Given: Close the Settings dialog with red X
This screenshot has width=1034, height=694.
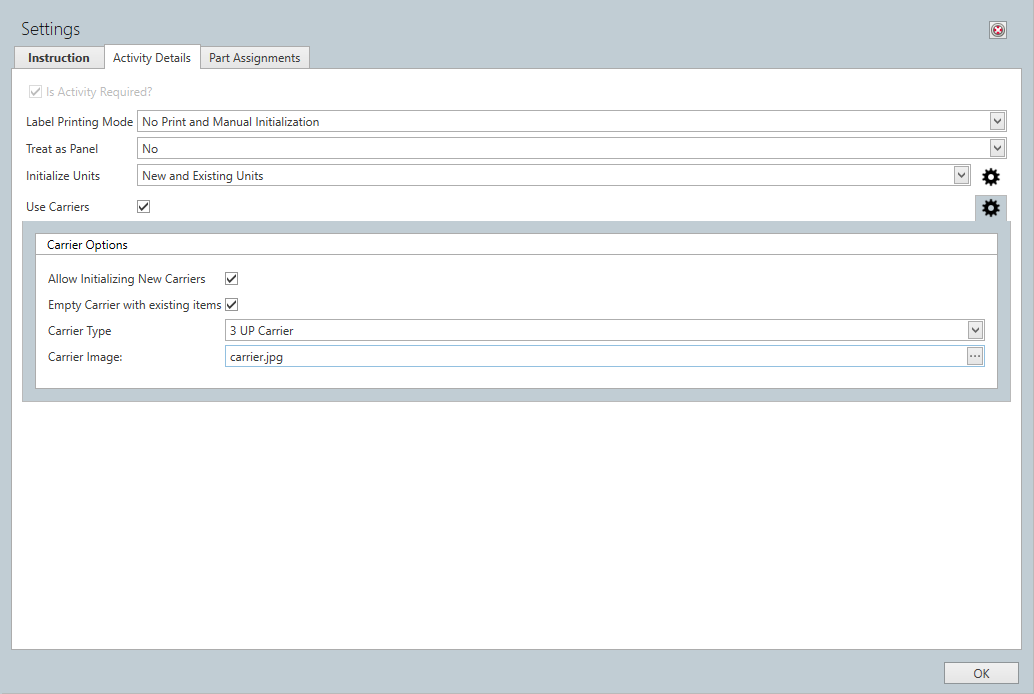Looking at the screenshot, I should 997,30.
